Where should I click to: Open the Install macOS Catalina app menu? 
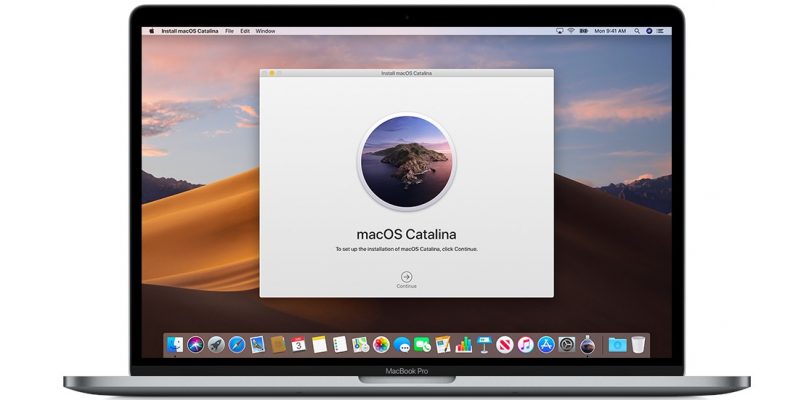point(190,31)
